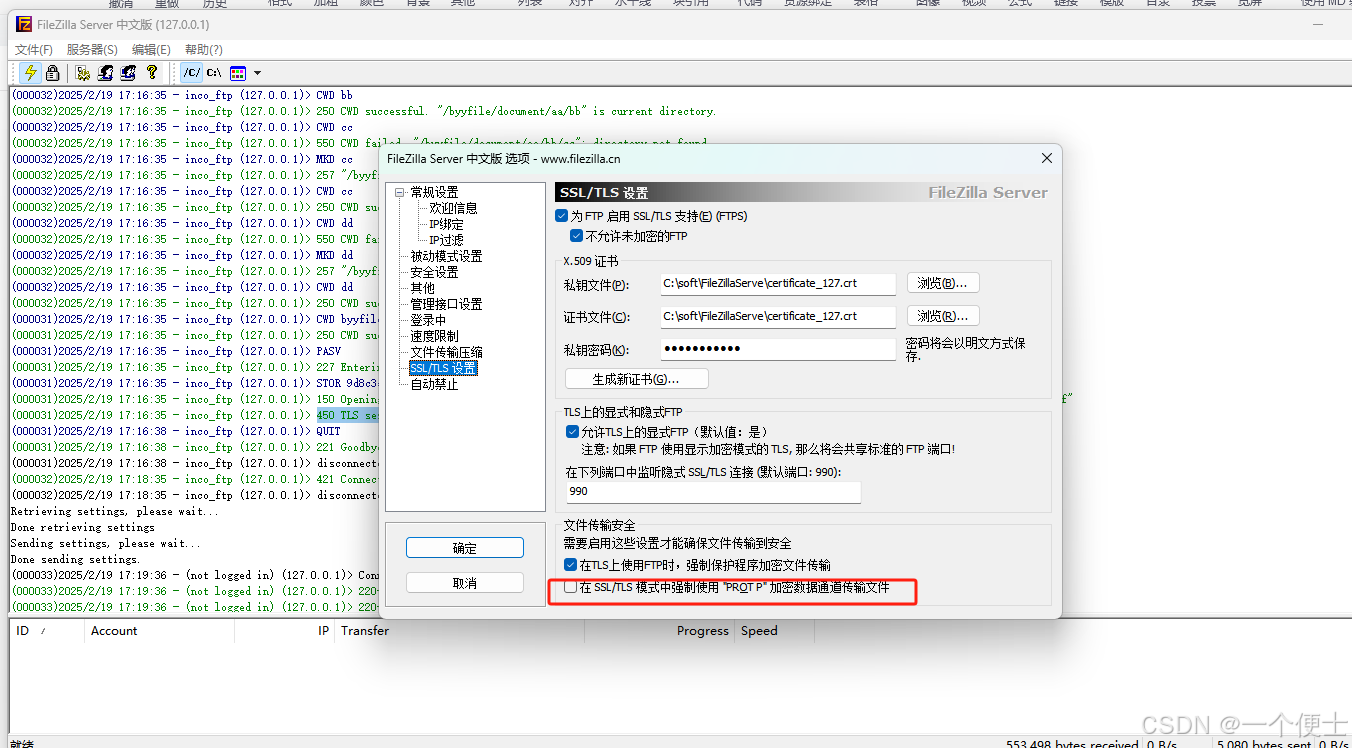Select 自动禁止 in options tree
This screenshot has width=1352, height=748.
pos(434,384)
